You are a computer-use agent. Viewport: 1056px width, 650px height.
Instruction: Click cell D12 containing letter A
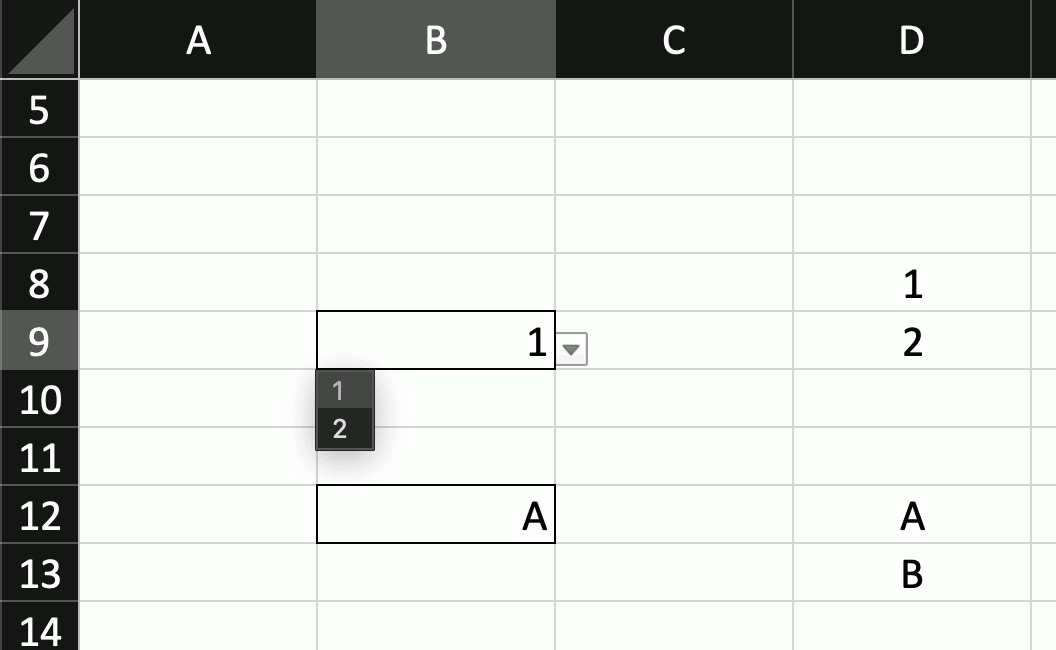click(x=911, y=515)
